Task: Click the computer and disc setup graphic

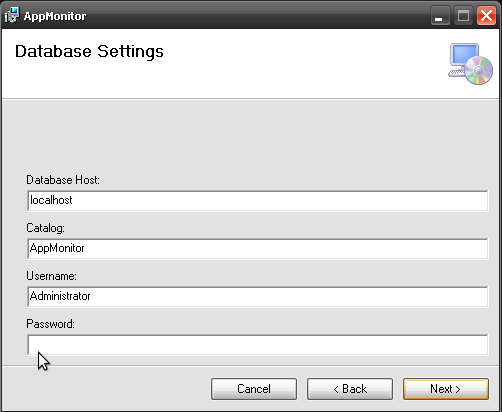Action: pyautogui.click(x=470, y=64)
